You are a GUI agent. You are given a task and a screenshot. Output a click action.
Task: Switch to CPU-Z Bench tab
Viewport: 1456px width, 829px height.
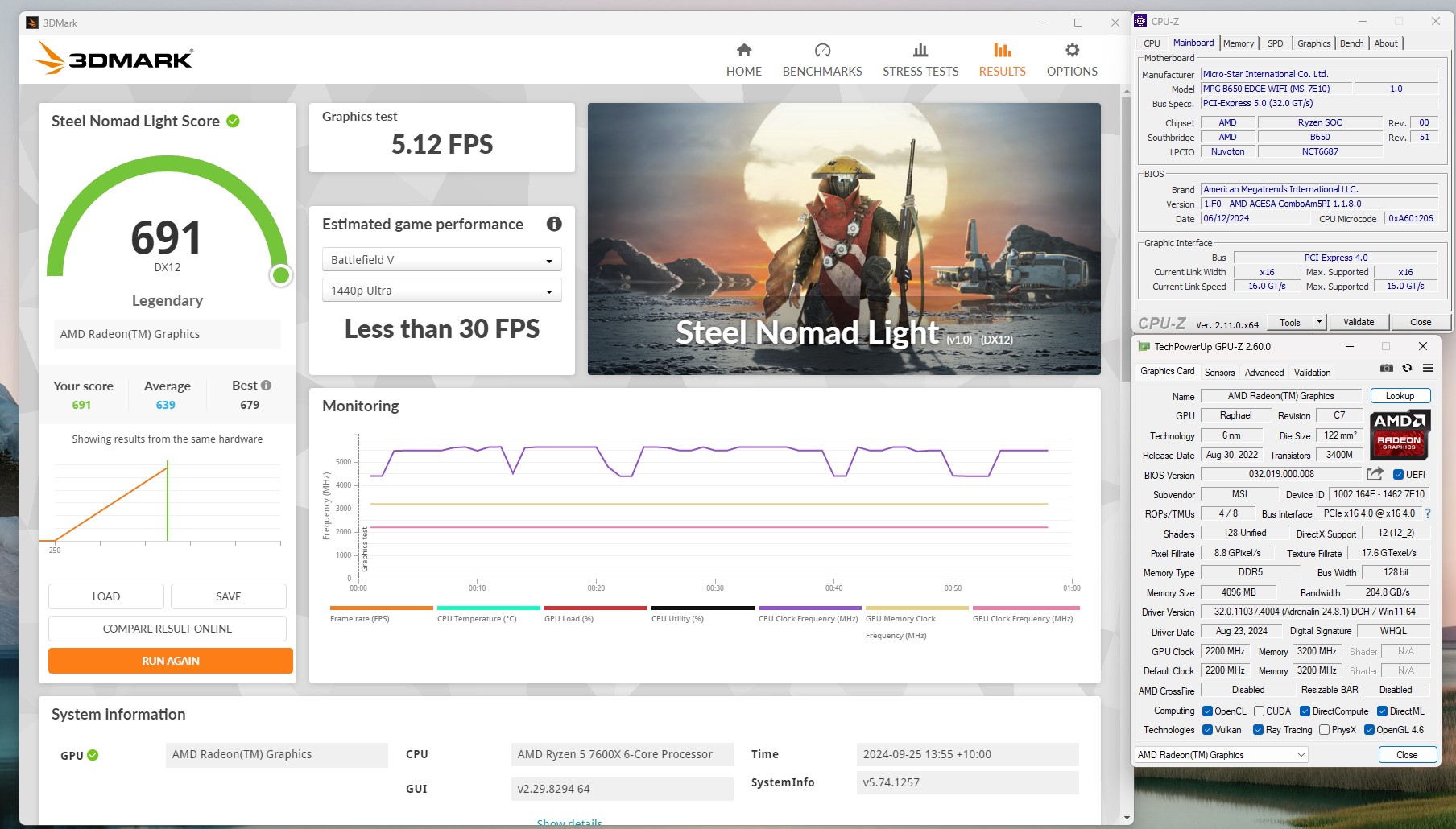(1351, 43)
